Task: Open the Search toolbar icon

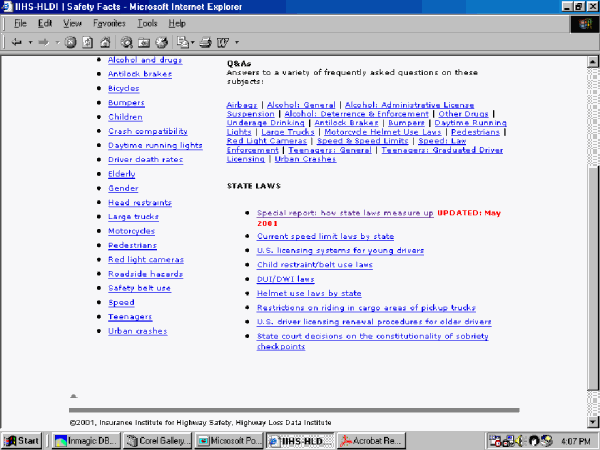Action: click(126, 42)
